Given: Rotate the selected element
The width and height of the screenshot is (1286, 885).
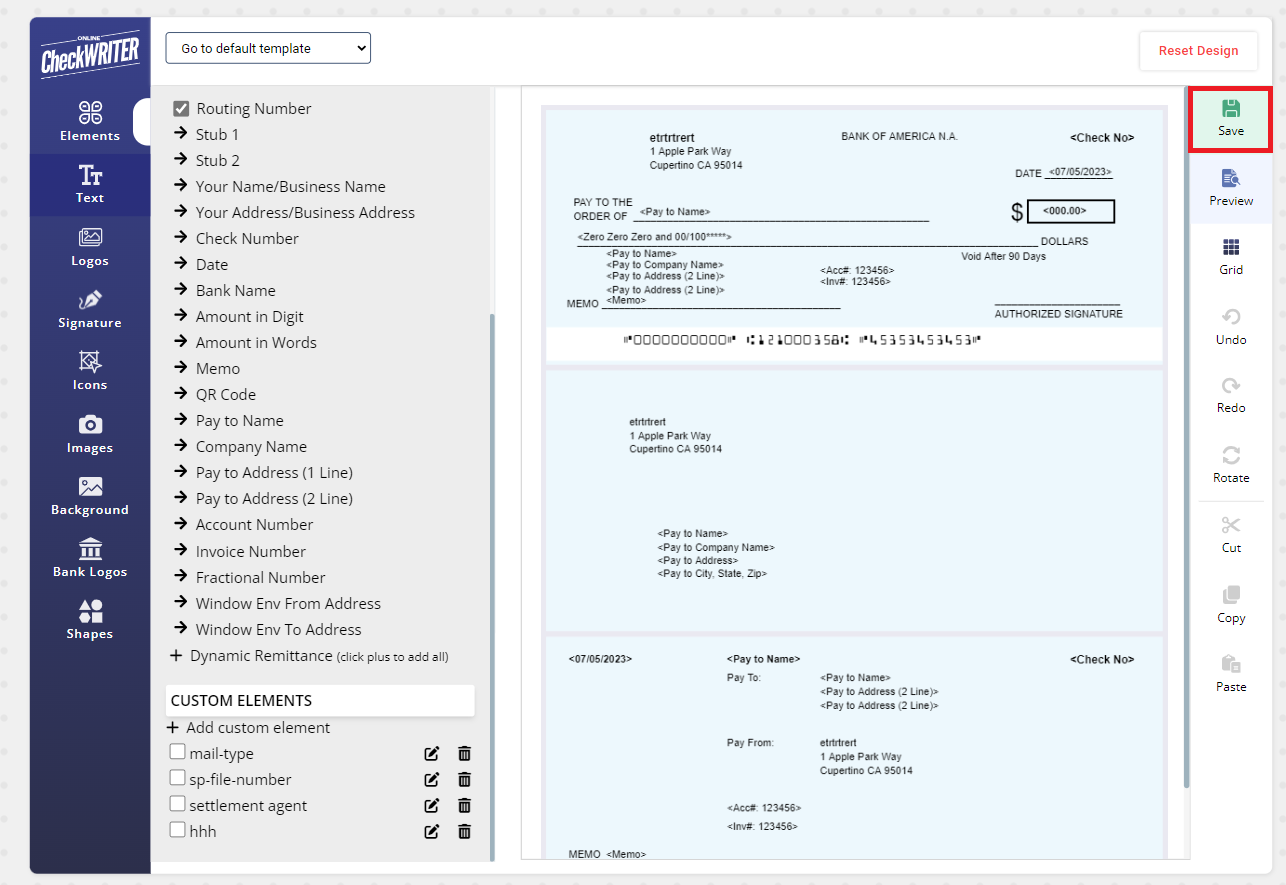Looking at the screenshot, I should pyautogui.click(x=1231, y=465).
